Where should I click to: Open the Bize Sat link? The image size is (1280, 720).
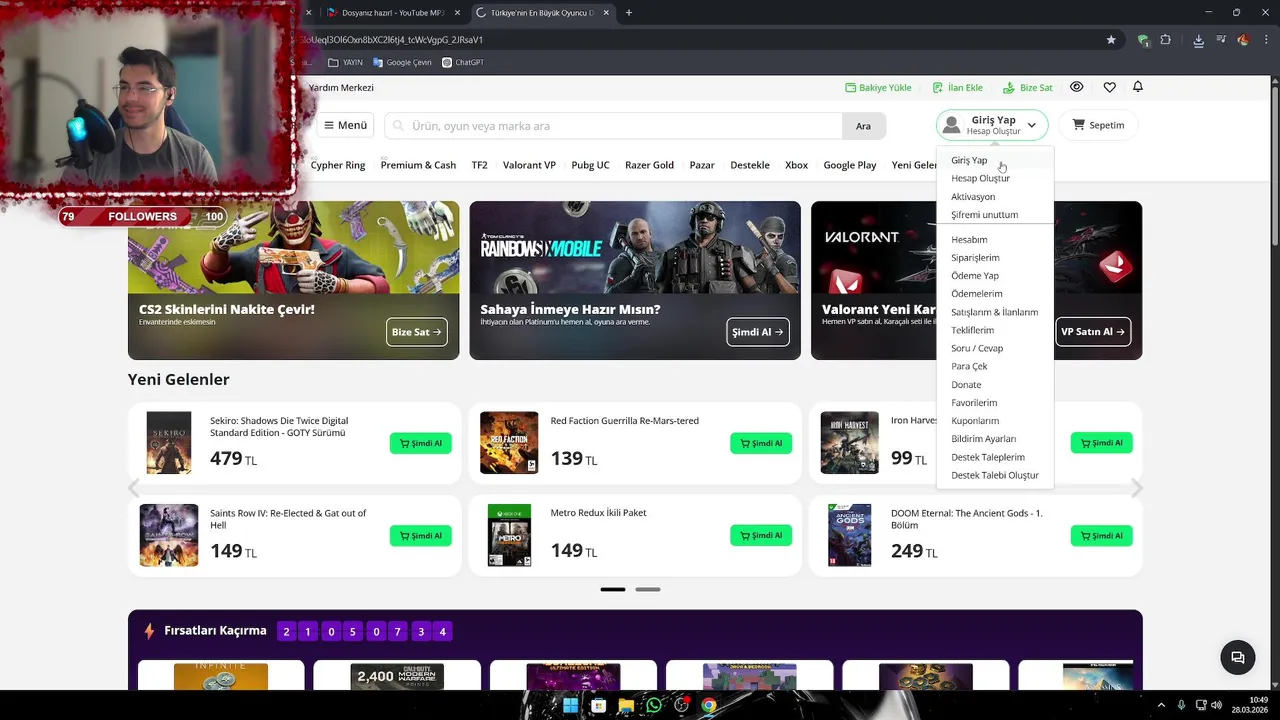tap(1027, 88)
